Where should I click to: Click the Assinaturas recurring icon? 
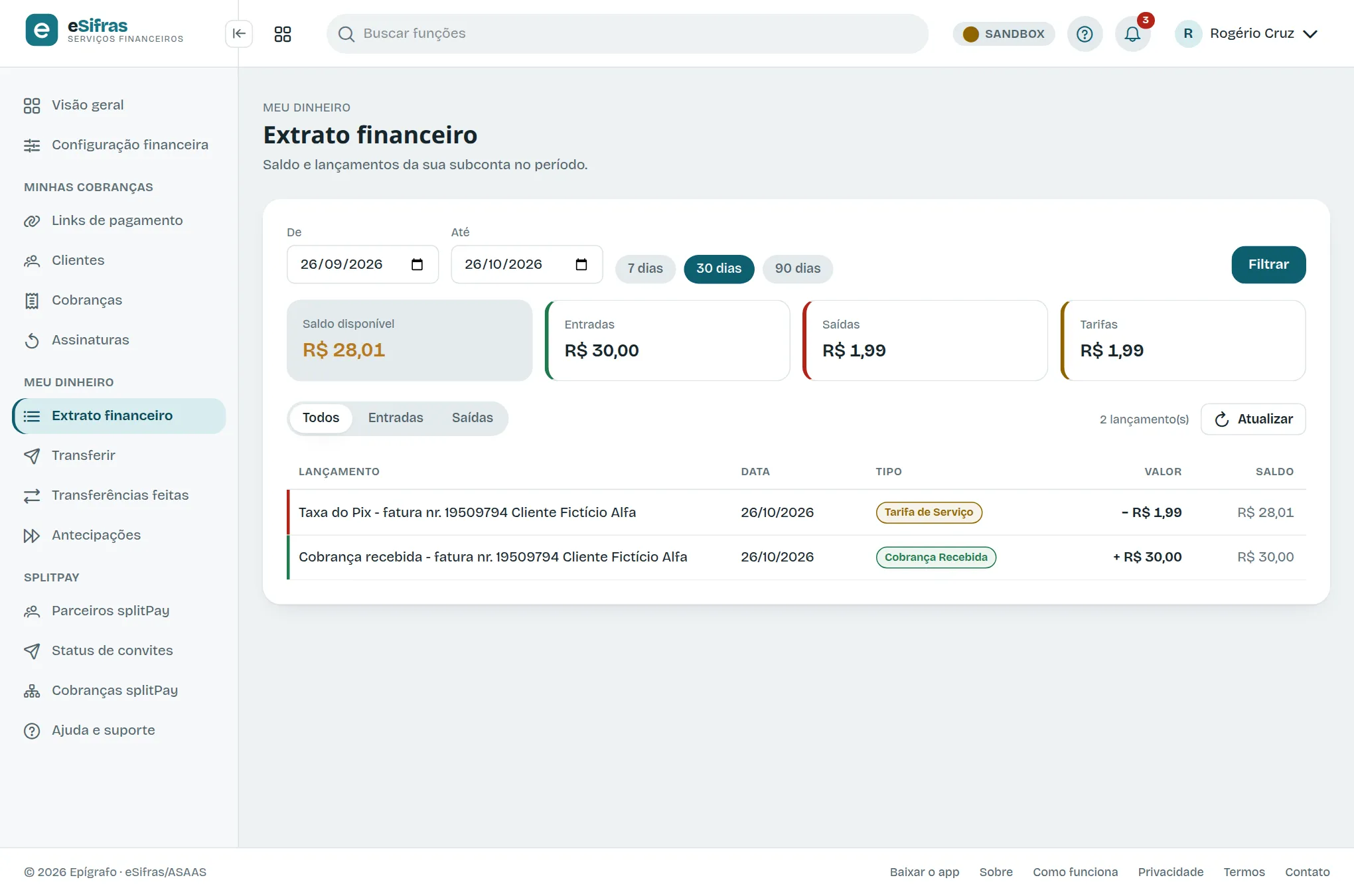(32, 340)
